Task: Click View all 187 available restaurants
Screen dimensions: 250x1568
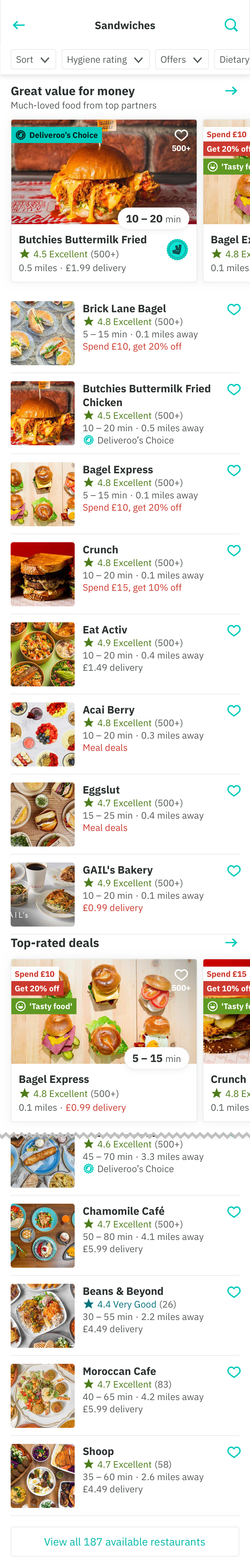Action: pyautogui.click(x=125, y=1542)
